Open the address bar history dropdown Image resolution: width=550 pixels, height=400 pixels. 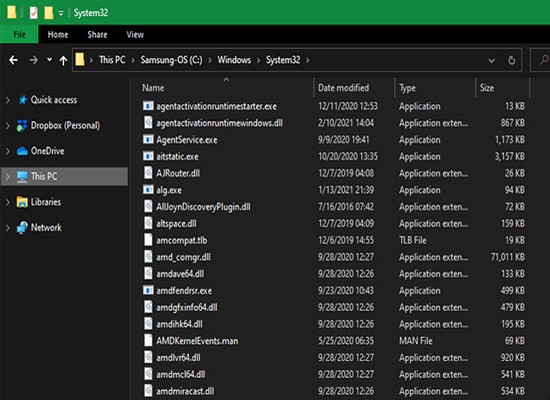tap(491, 60)
